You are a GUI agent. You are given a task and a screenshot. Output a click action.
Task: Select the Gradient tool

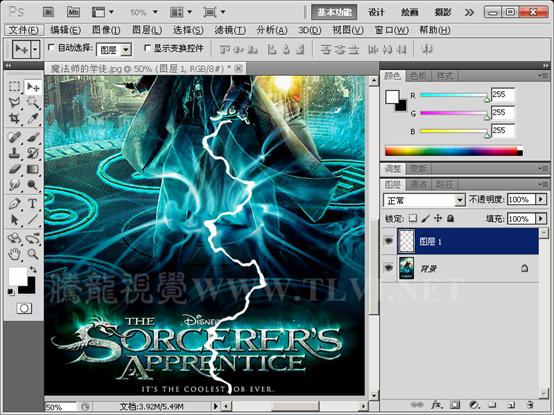(x=33, y=169)
